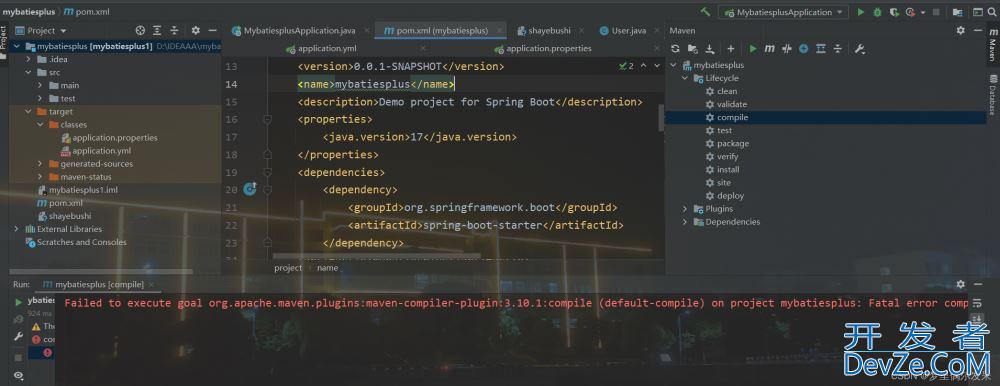Click the 'name' breadcrumb at editor bottom
This screenshot has width=1000, height=386.
click(327, 268)
